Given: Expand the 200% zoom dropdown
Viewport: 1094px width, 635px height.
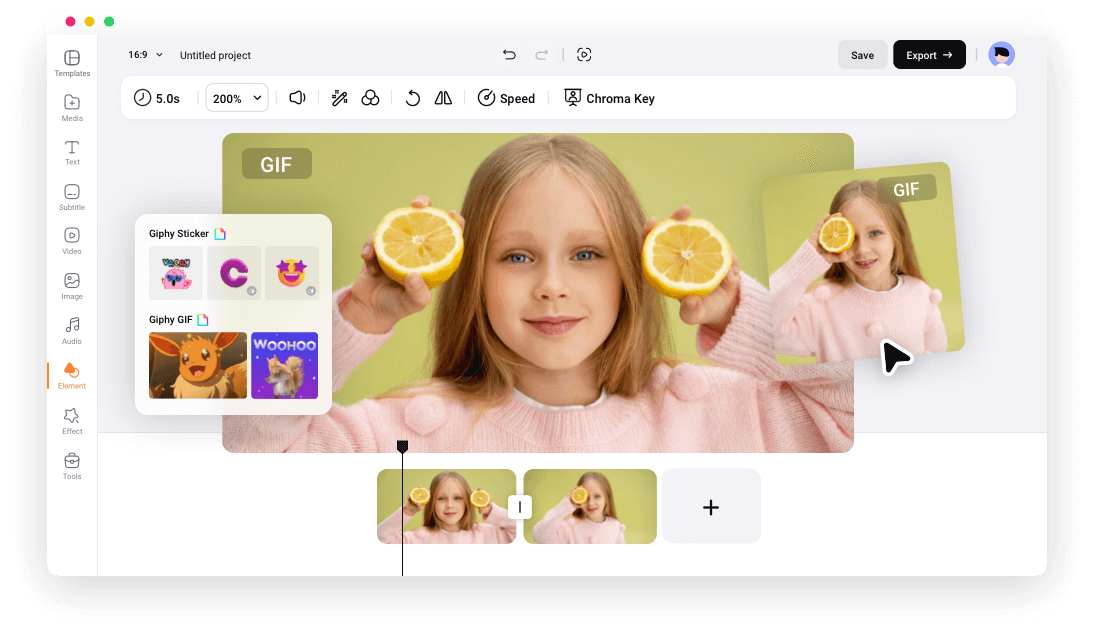Looking at the screenshot, I should coord(237,98).
